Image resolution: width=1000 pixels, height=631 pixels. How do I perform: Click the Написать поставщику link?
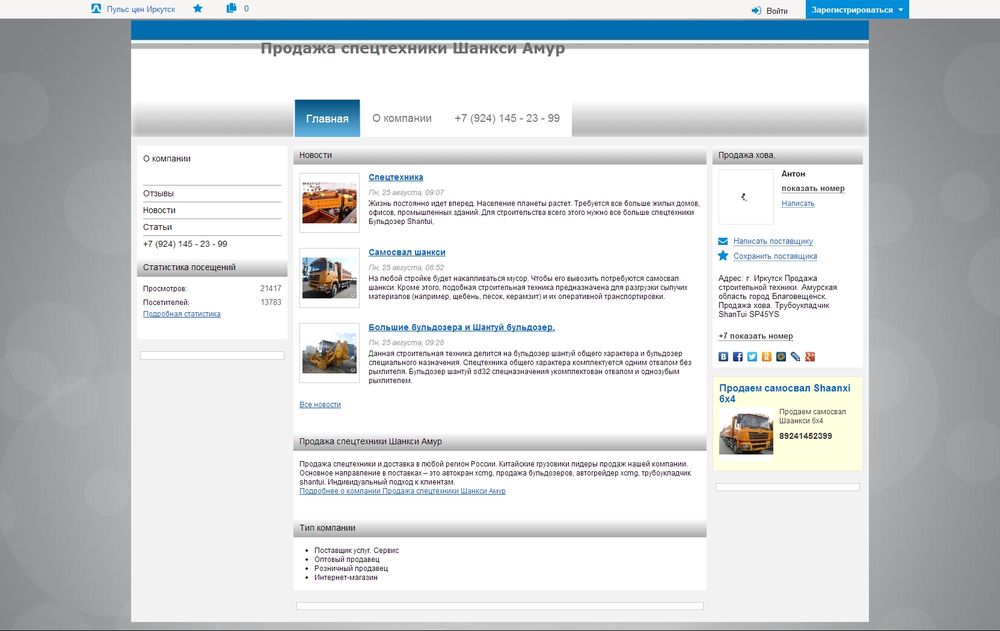tap(773, 241)
